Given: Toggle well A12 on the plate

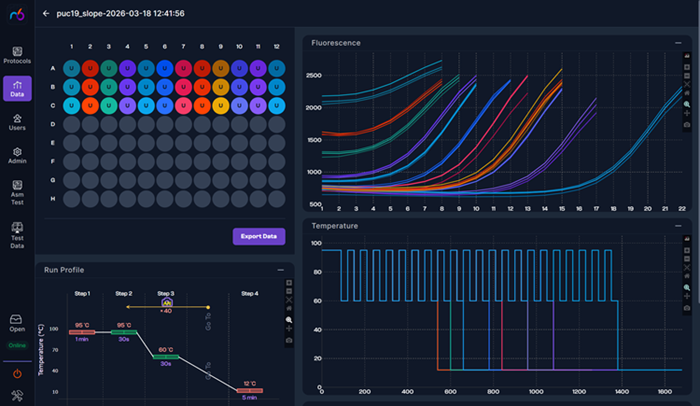Looking at the screenshot, I should (x=277, y=68).
